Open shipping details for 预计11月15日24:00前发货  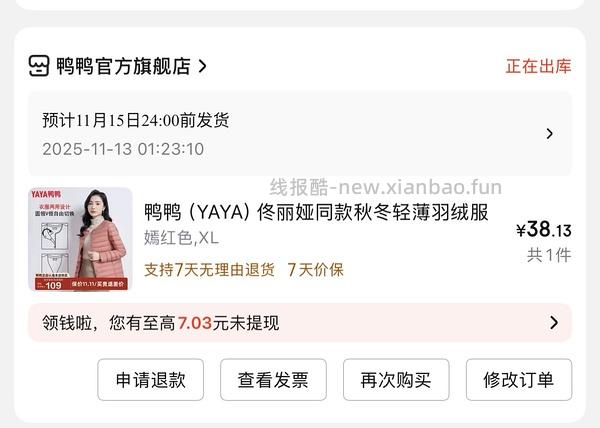tap(300, 133)
